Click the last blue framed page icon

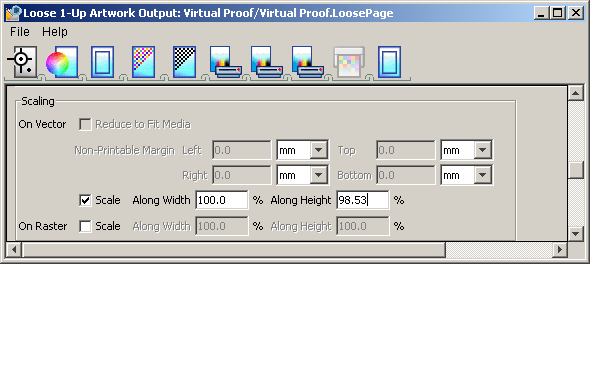point(389,62)
